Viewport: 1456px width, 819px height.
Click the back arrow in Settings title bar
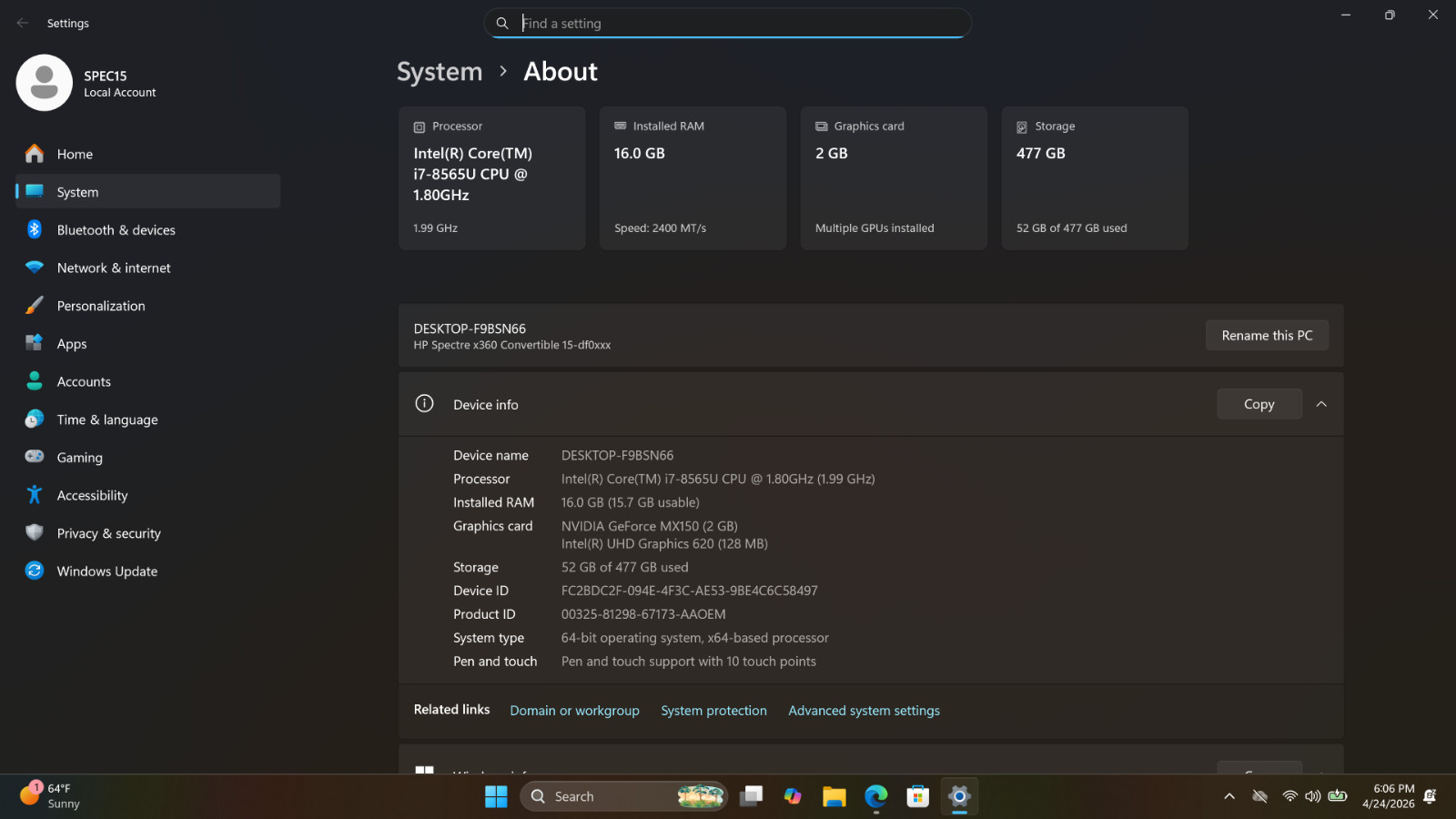coord(23,23)
